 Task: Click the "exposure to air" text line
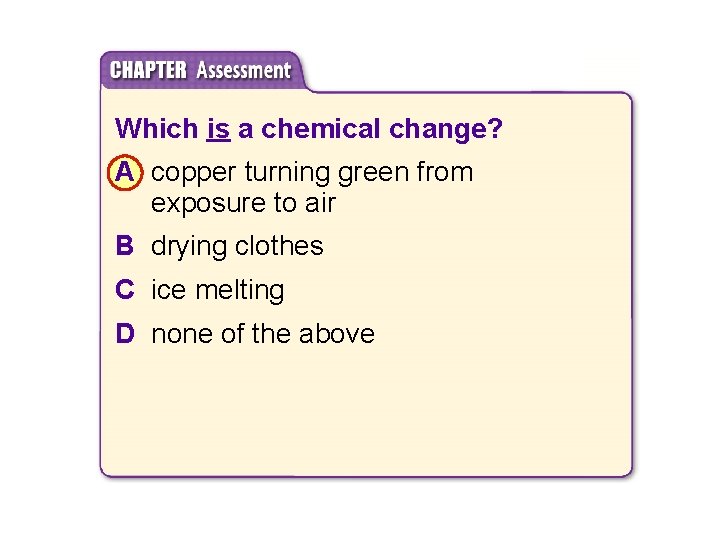click(x=243, y=203)
